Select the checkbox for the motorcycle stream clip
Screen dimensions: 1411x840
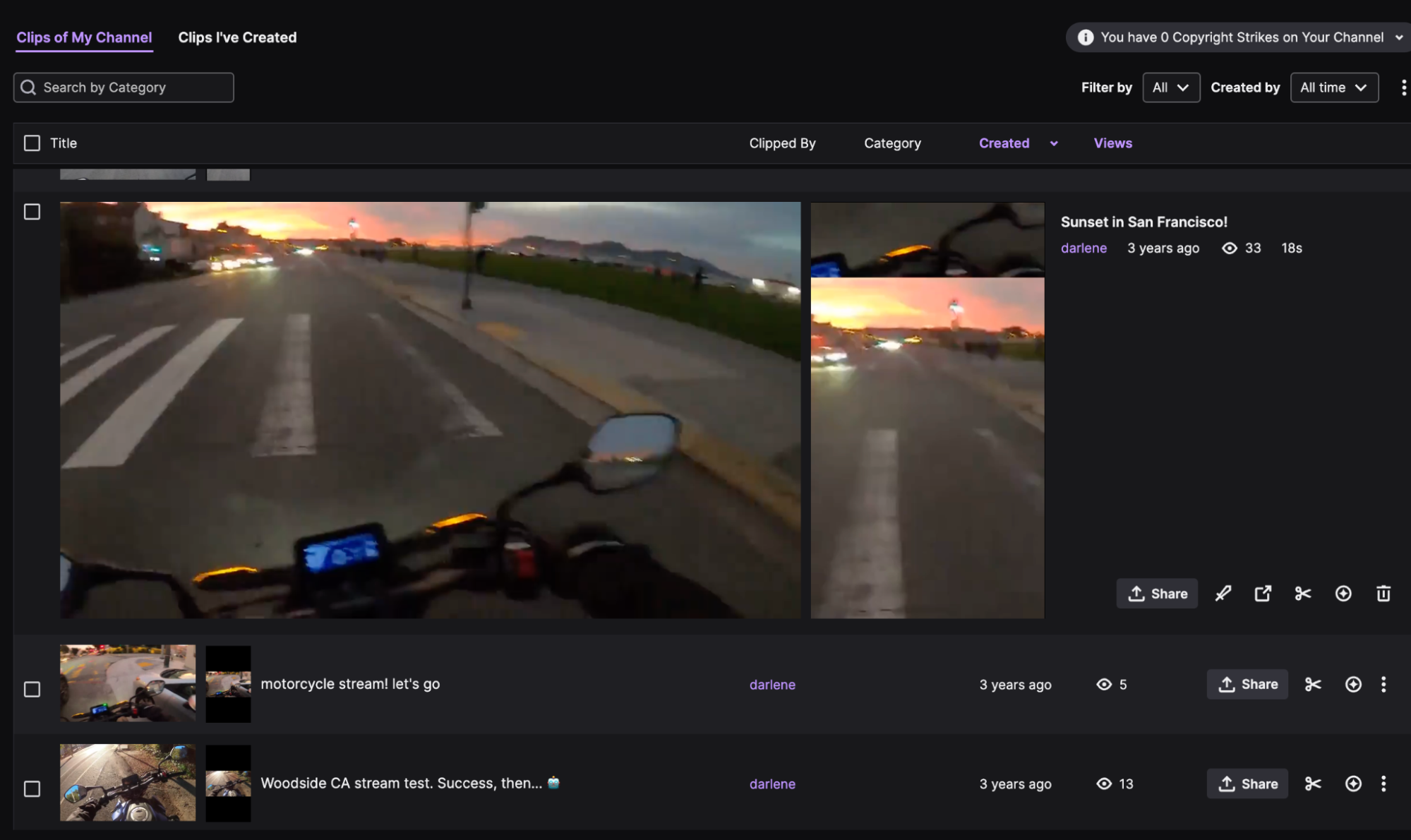tap(32, 690)
